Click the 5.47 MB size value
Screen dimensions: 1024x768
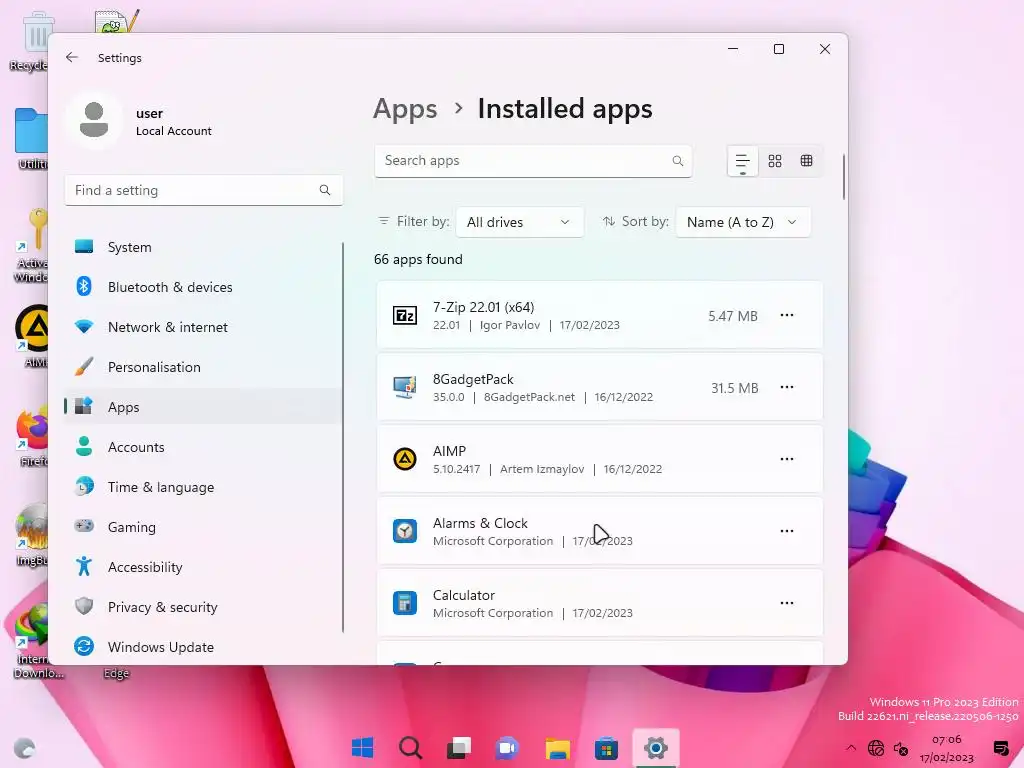pos(733,316)
